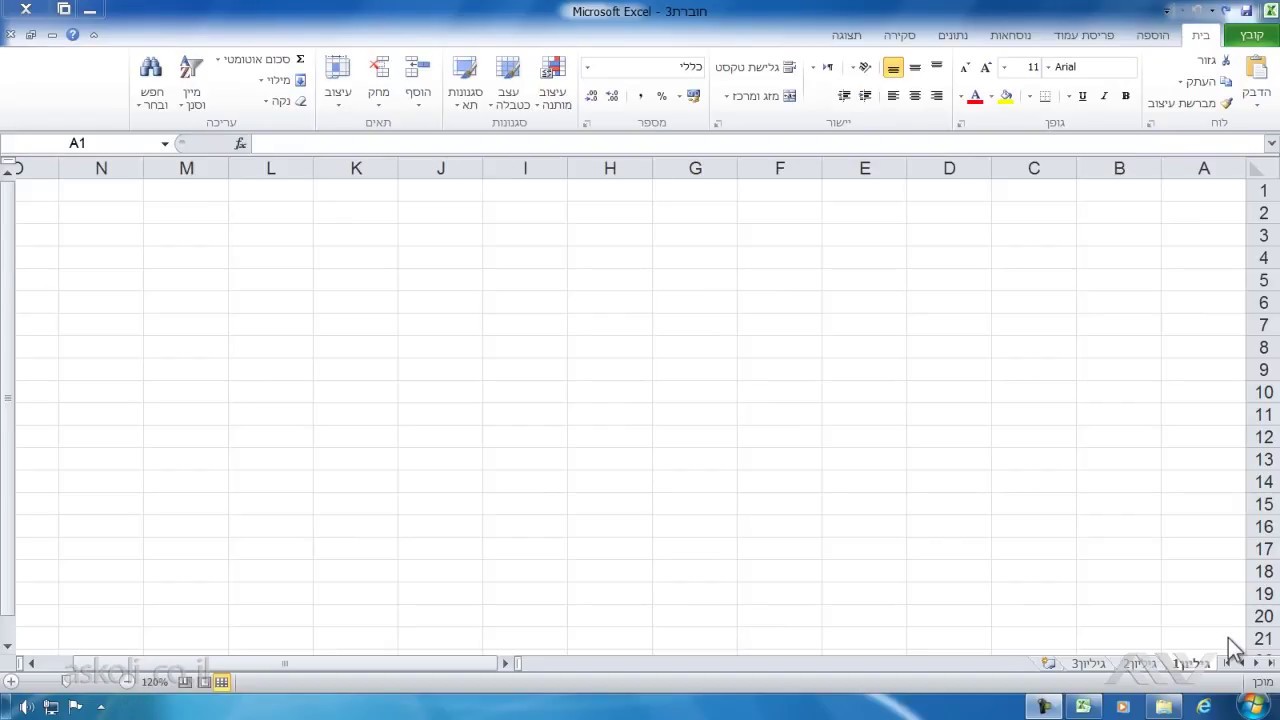Open the font size 11 dropdown

(1004, 67)
